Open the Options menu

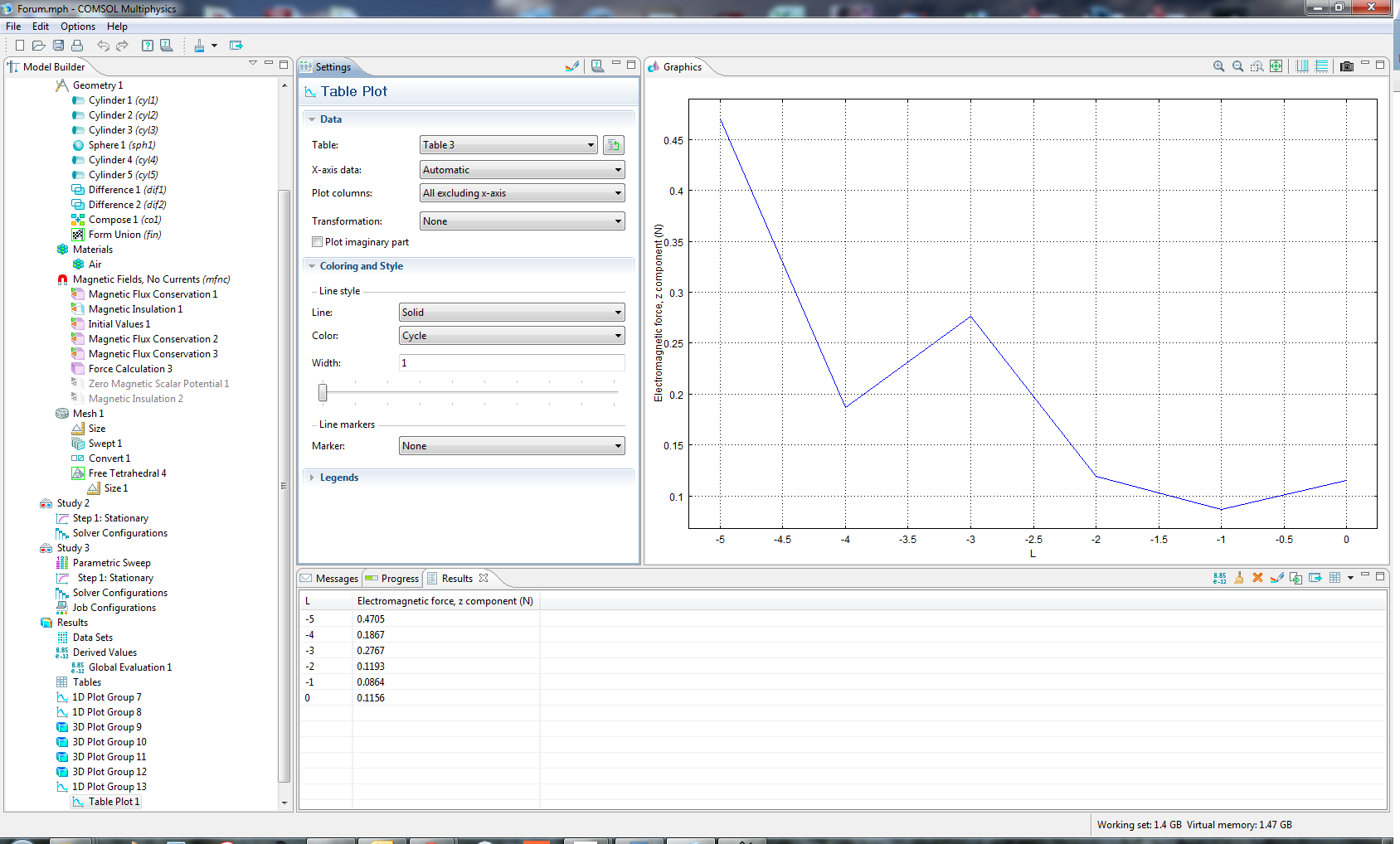click(x=77, y=27)
